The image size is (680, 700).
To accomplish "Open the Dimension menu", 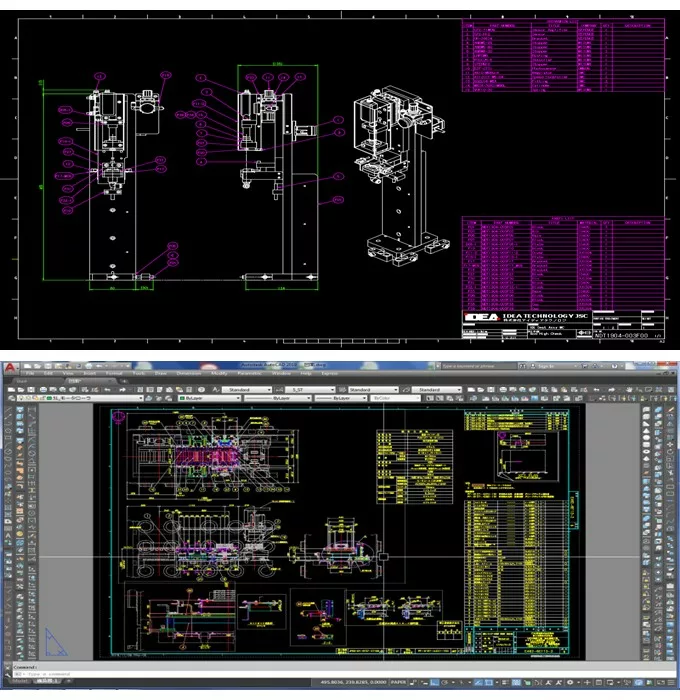I will tap(189, 373).
